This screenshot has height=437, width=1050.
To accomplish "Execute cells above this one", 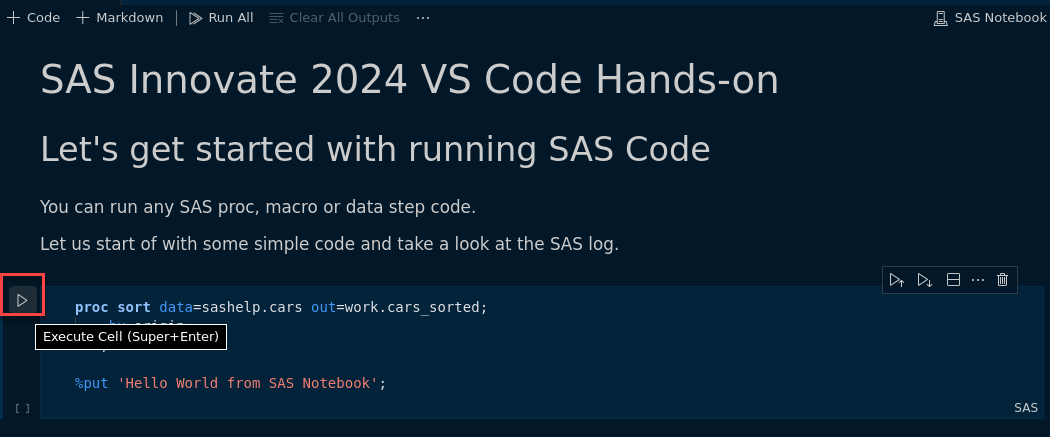I will (897, 280).
